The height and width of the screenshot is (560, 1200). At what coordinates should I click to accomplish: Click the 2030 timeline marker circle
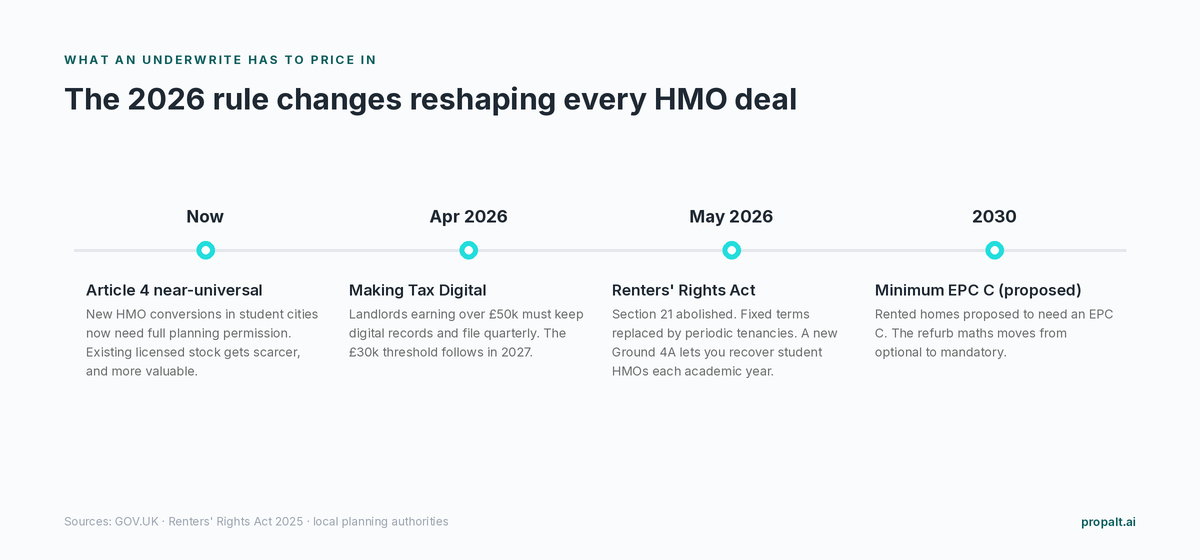(x=994, y=250)
